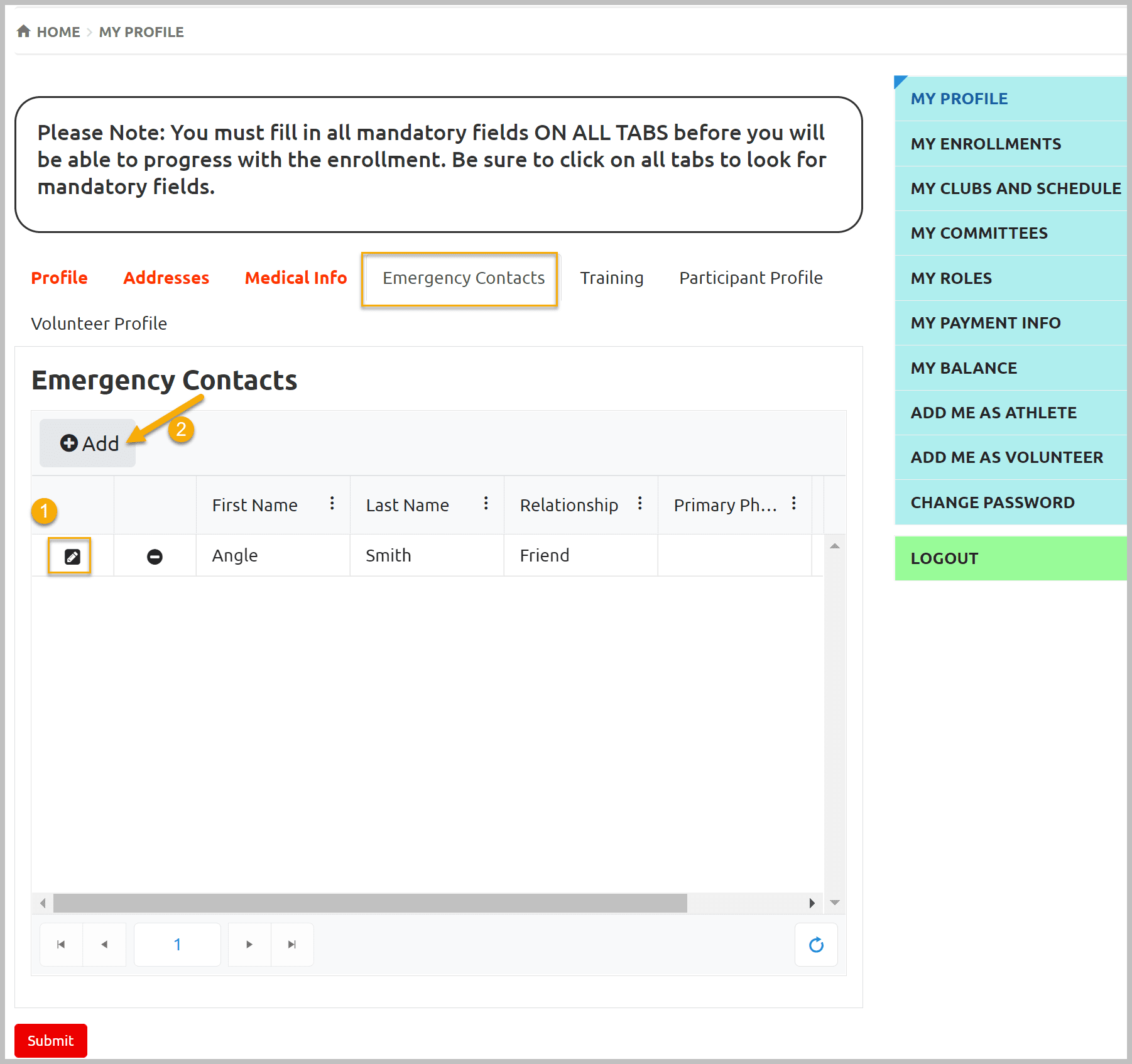The image size is (1132, 1064).
Task: Add a new emergency contact
Action: coord(88,443)
